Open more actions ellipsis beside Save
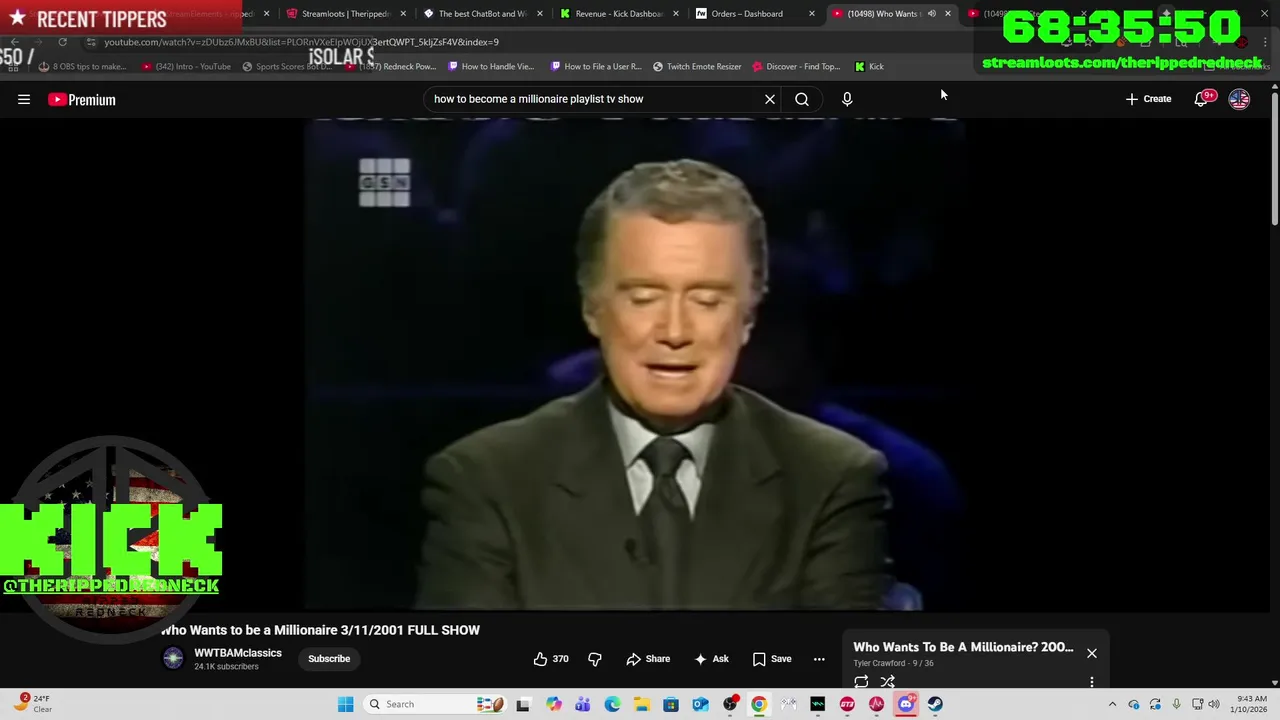This screenshot has height=720, width=1280. [819, 659]
